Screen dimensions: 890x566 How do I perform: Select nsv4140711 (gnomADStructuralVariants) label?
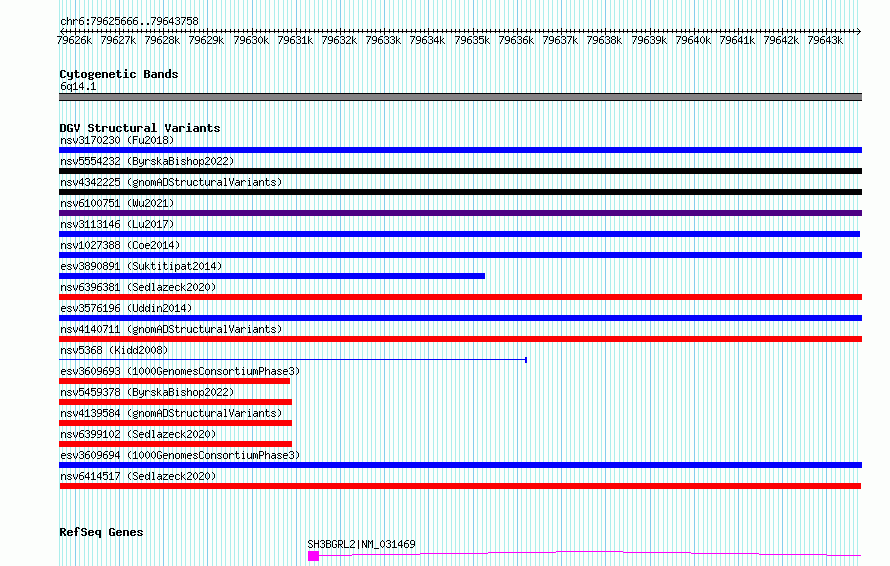[171, 329]
